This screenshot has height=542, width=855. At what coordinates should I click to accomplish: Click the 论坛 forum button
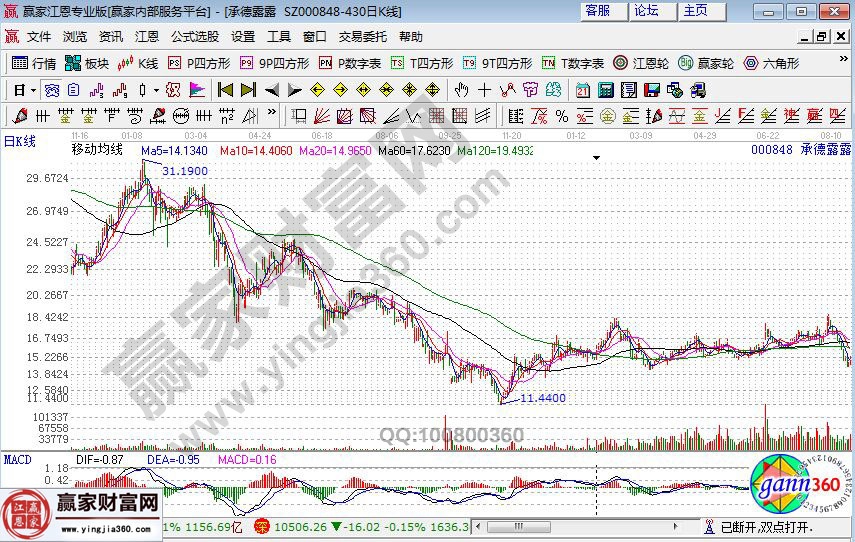click(646, 11)
